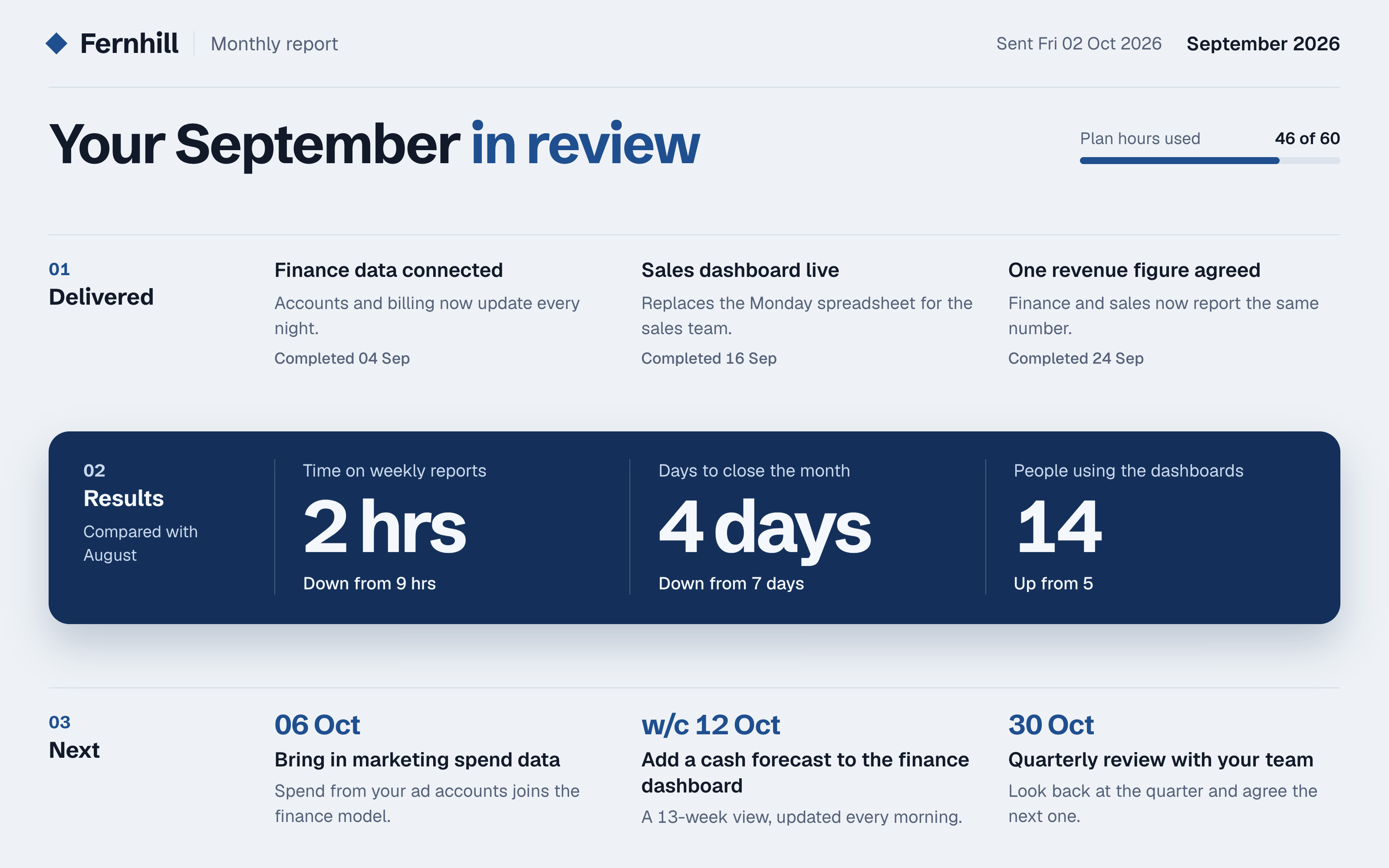The width and height of the screenshot is (1389, 868).
Task: Click the 'Delivered' section heading
Action: tap(101, 297)
